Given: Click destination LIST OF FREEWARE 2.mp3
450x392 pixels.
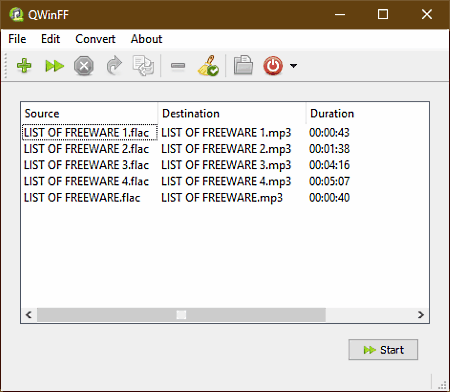Looking at the screenshot, I should click(x=226, y=149).
